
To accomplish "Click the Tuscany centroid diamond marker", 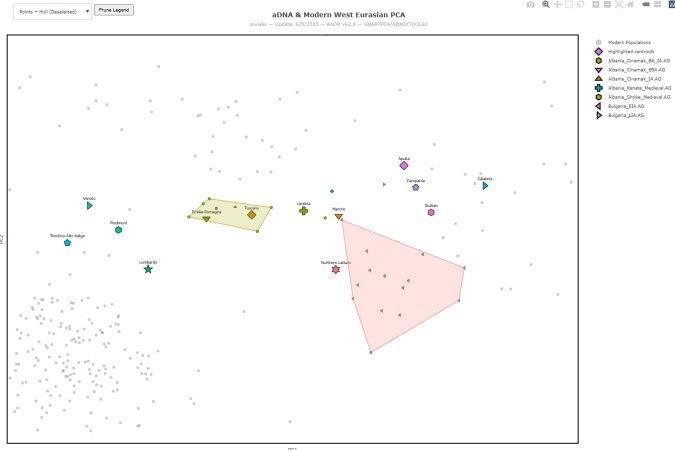I will click(x=252, y=214).
